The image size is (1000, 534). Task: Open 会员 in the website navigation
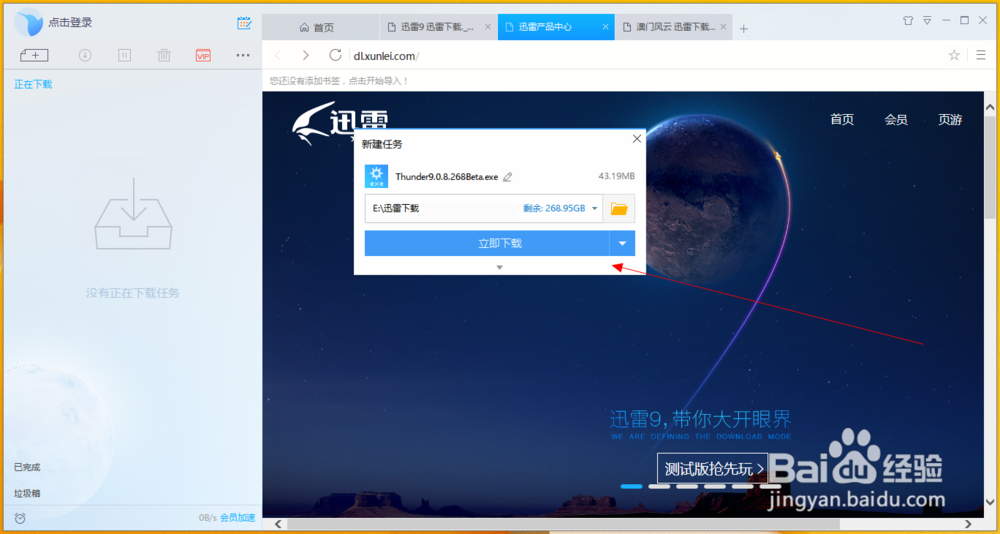click(x=896, y=119)
